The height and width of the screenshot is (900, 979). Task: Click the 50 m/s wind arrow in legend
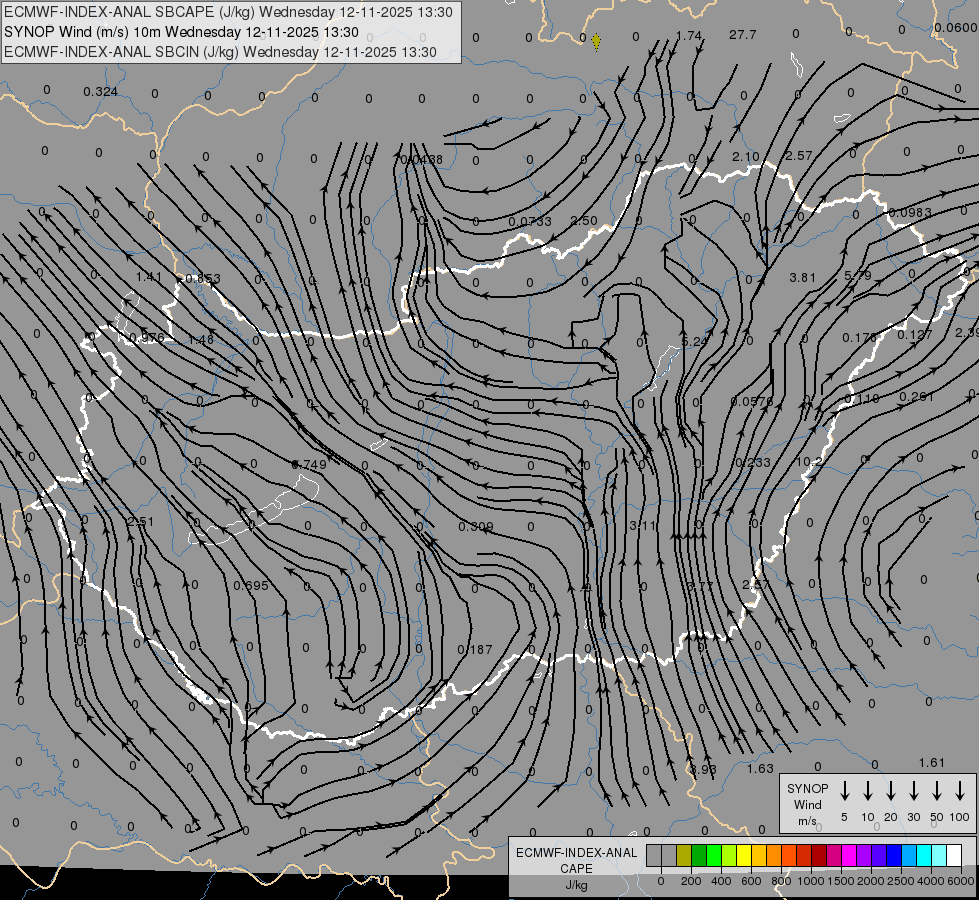click(937, 791)
